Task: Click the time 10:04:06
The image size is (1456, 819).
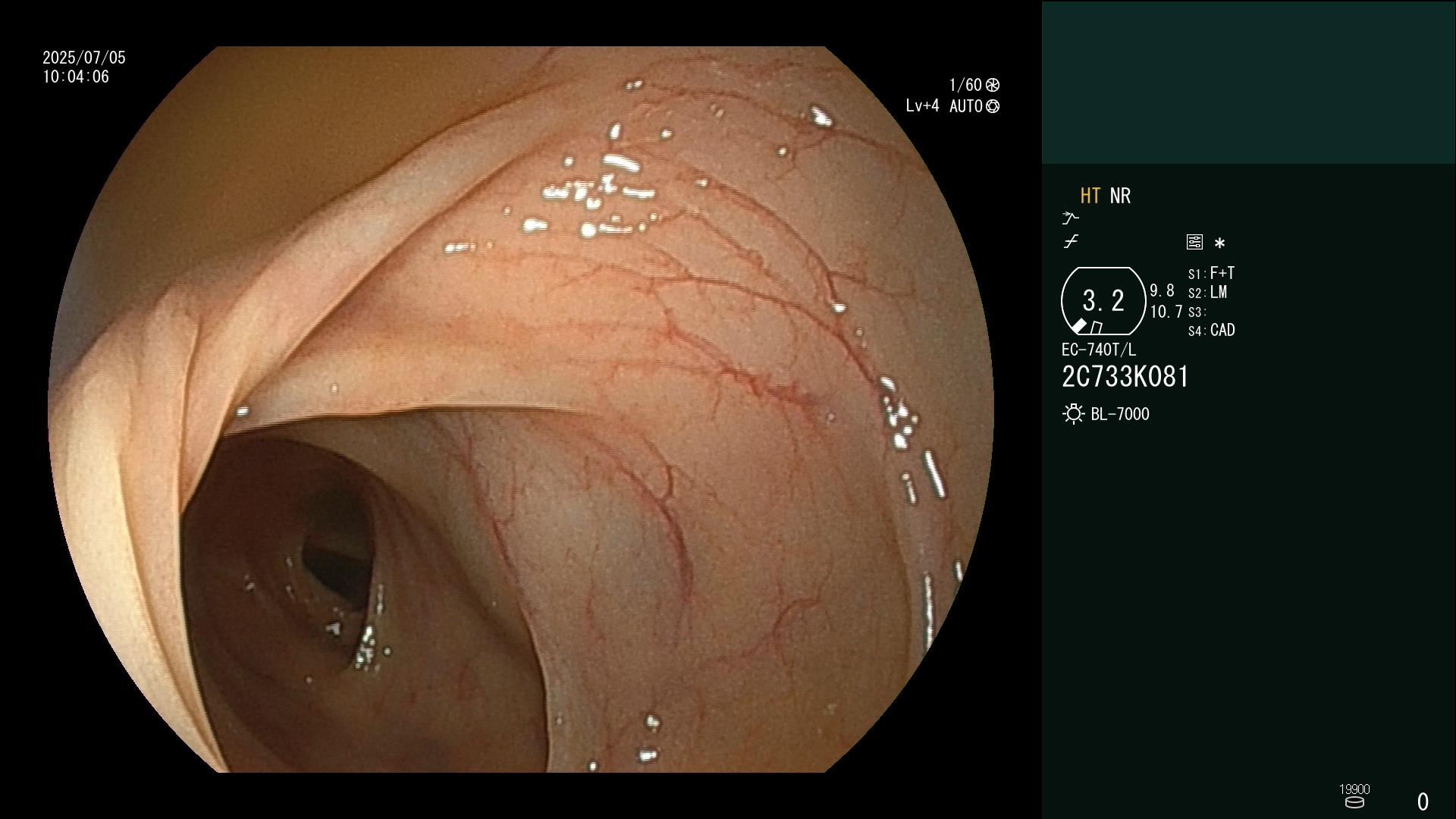Action: click(76, 77)
